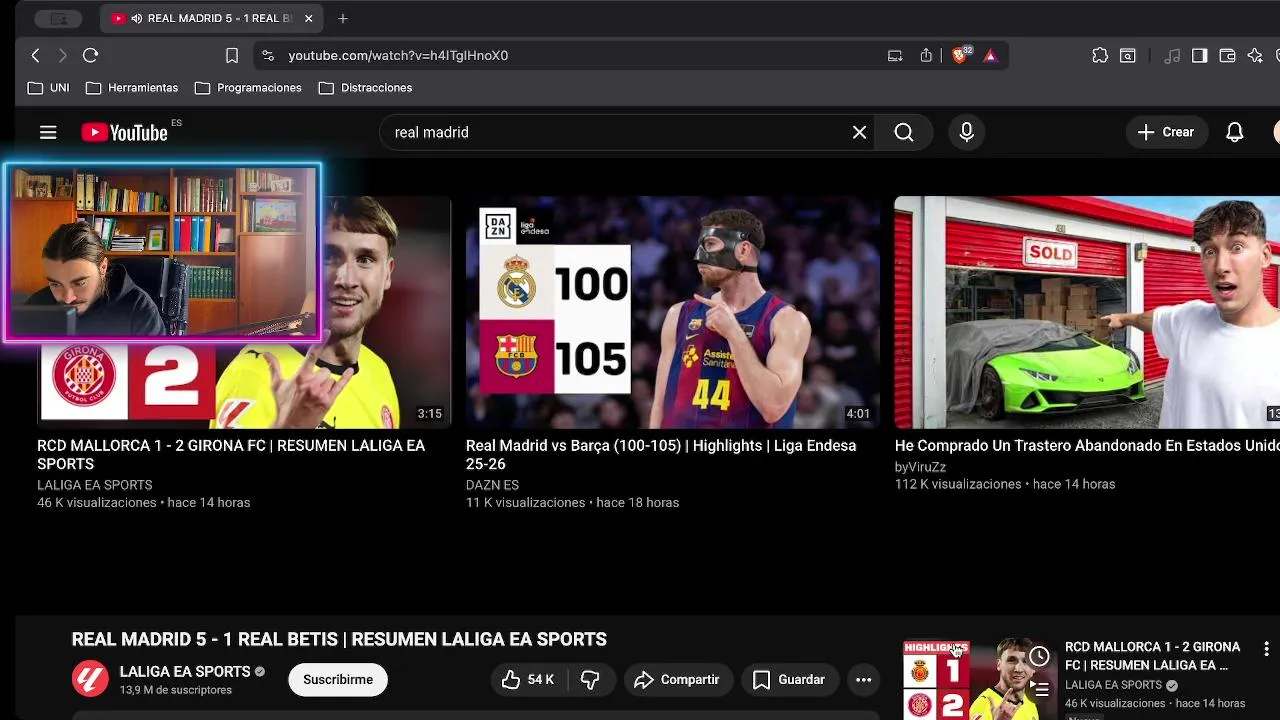This screenshot has width=1280, height=720.
Task: Click the address bar URL
Action: [x=398, y=56]
